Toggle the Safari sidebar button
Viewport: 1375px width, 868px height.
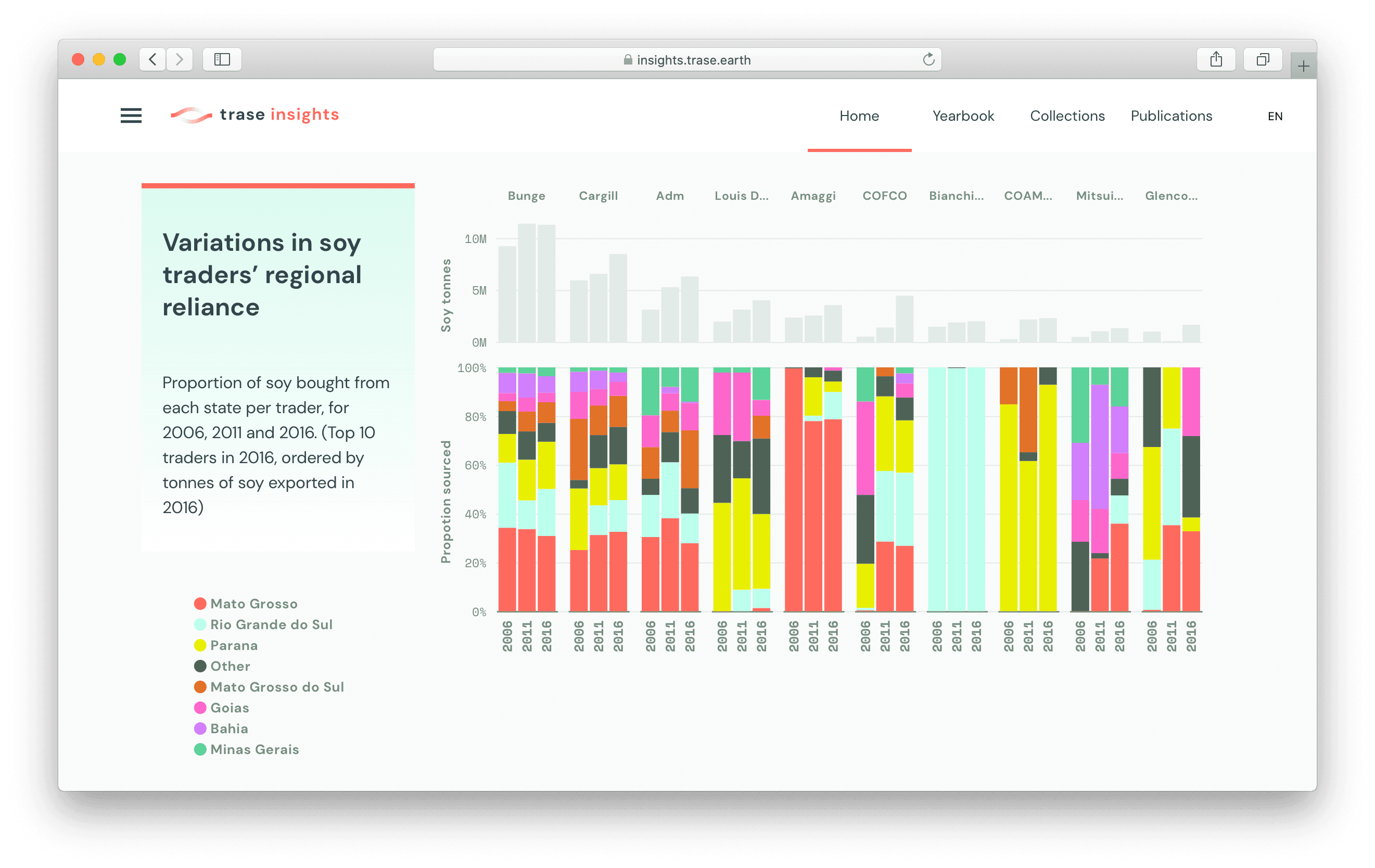point(222,59)
